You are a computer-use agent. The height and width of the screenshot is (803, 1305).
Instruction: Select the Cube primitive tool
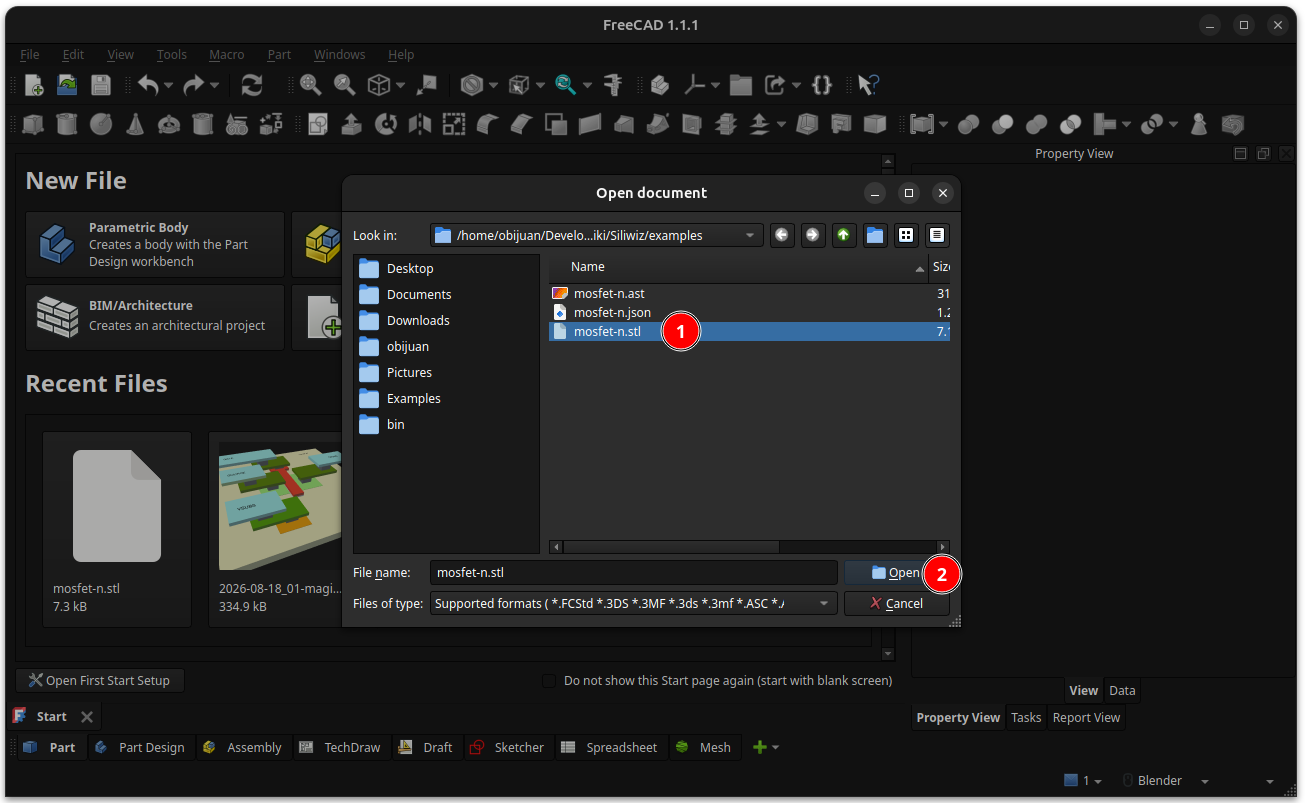coord(34,124)
